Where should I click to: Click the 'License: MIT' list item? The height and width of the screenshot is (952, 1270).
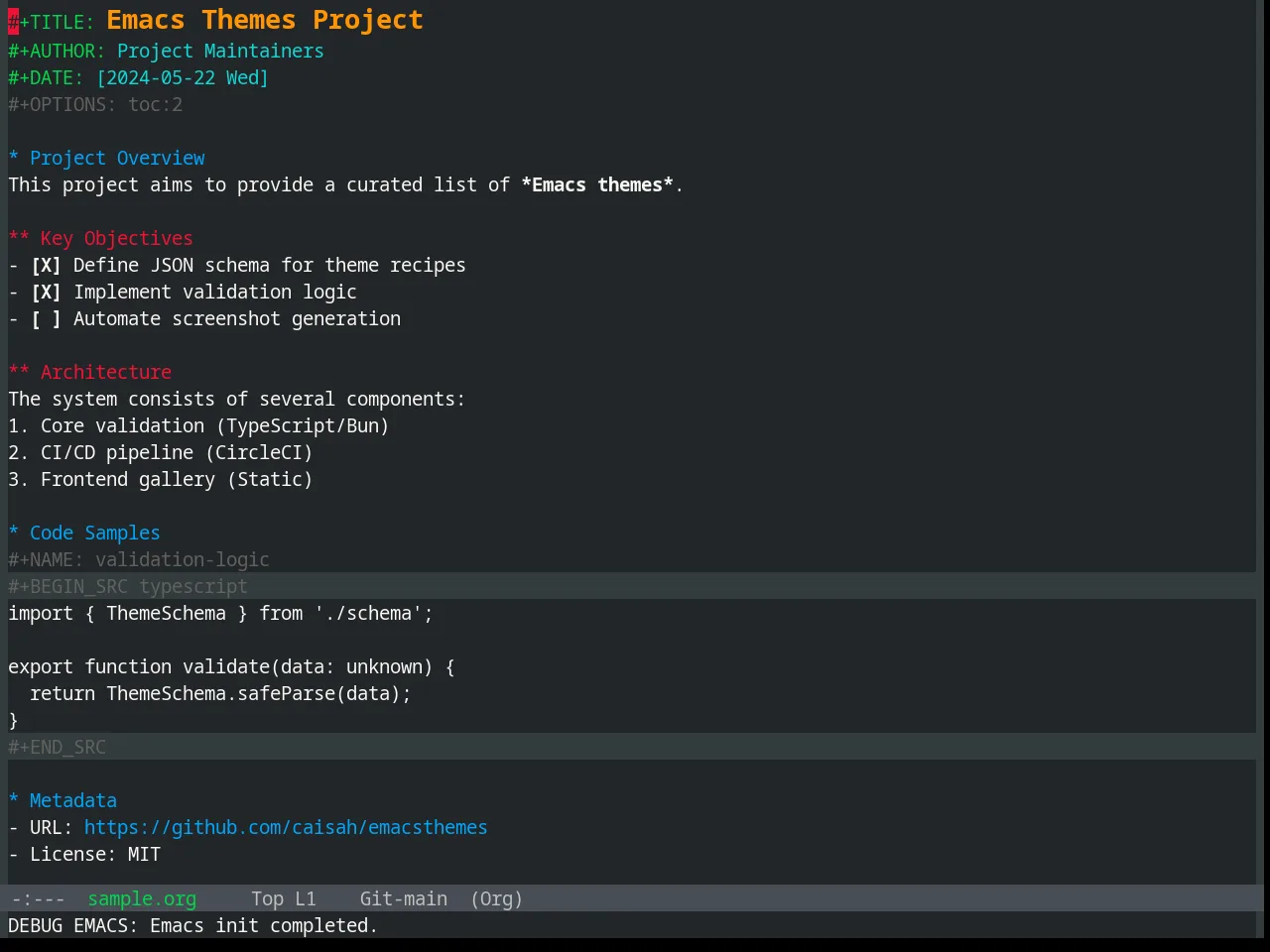84,854
